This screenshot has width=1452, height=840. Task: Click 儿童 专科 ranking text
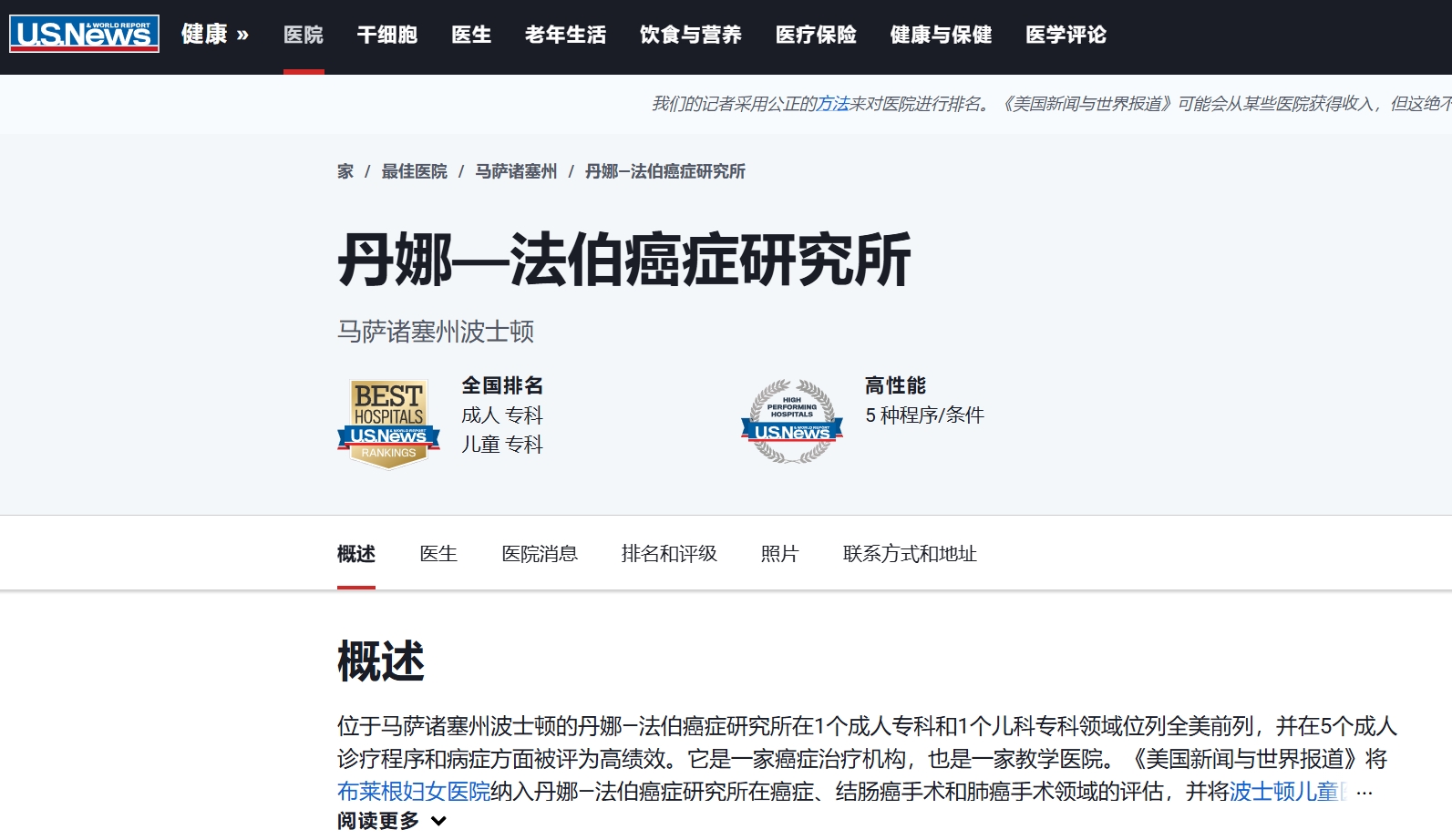(x=502, y=445)
